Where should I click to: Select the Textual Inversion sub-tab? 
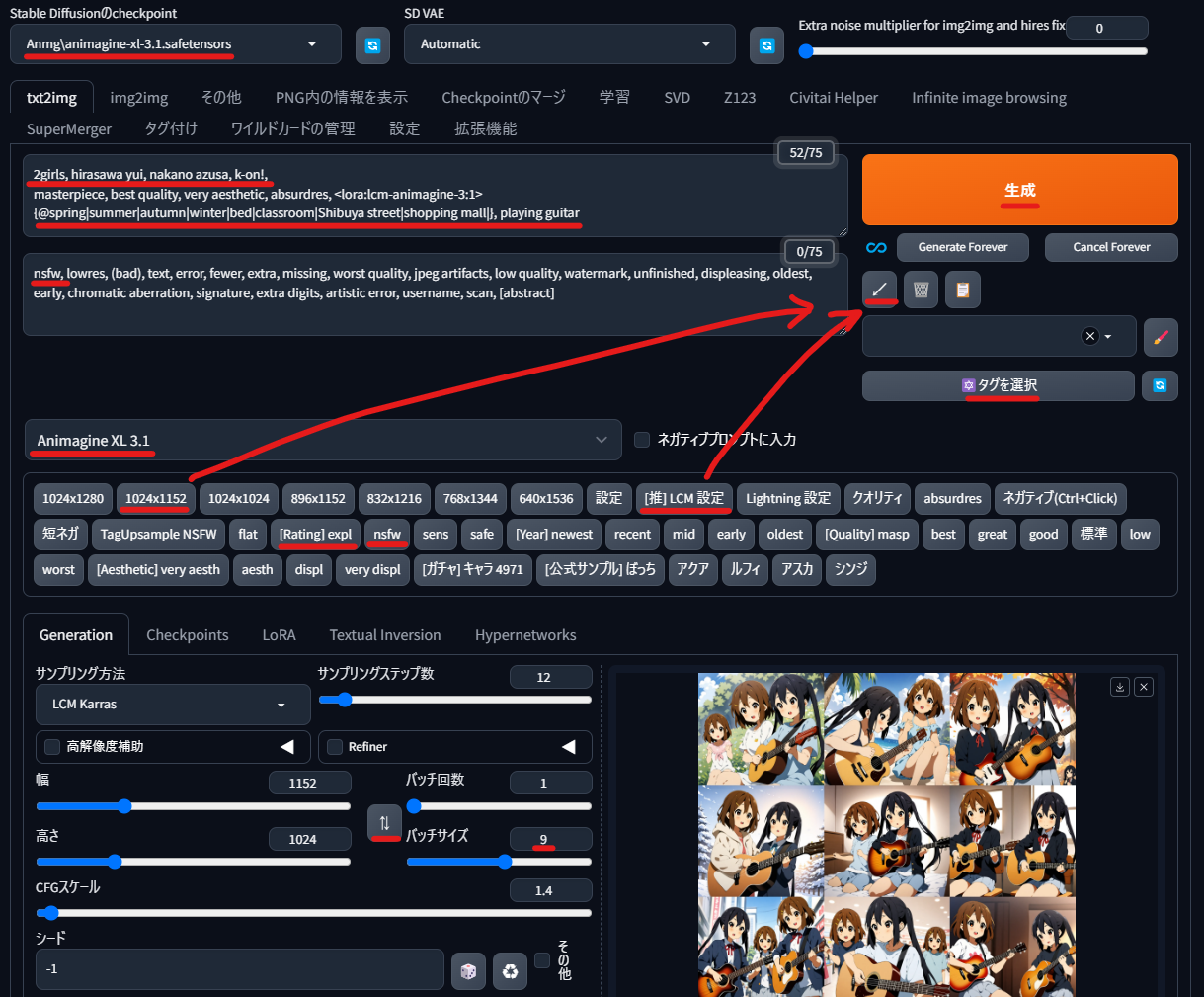(x=385, y=635)
